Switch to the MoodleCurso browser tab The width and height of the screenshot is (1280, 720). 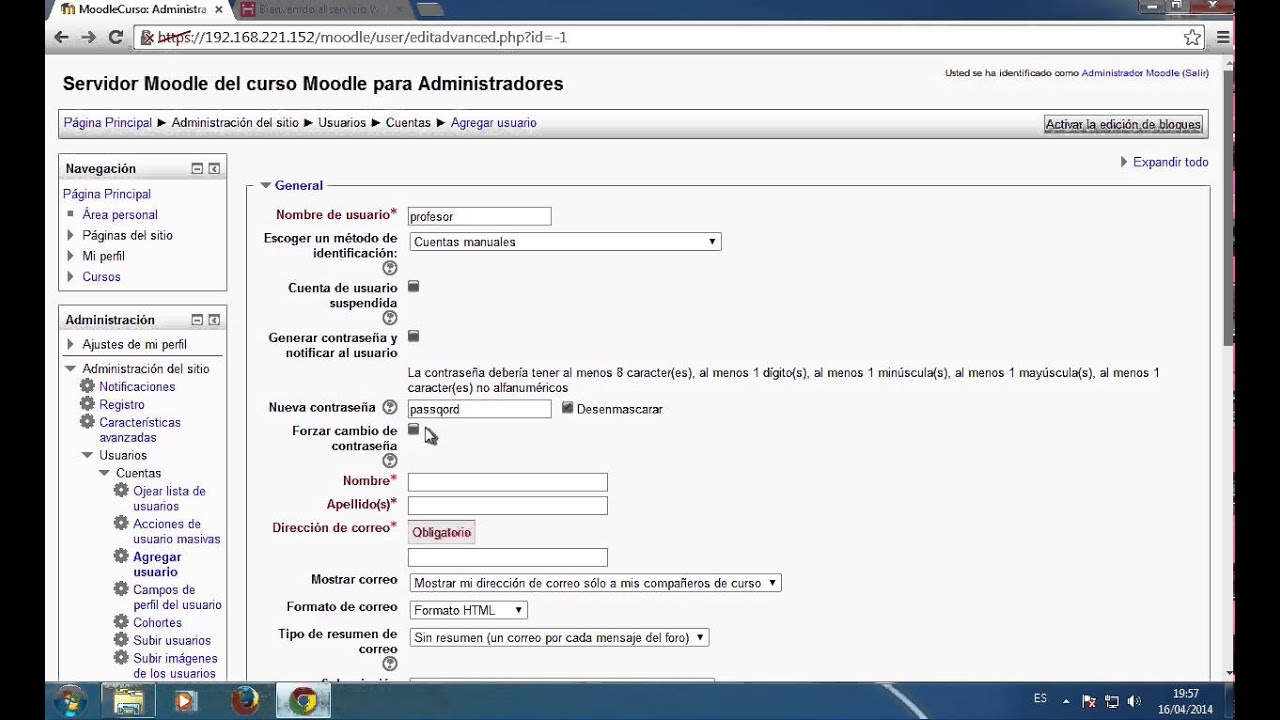[140, 9]
